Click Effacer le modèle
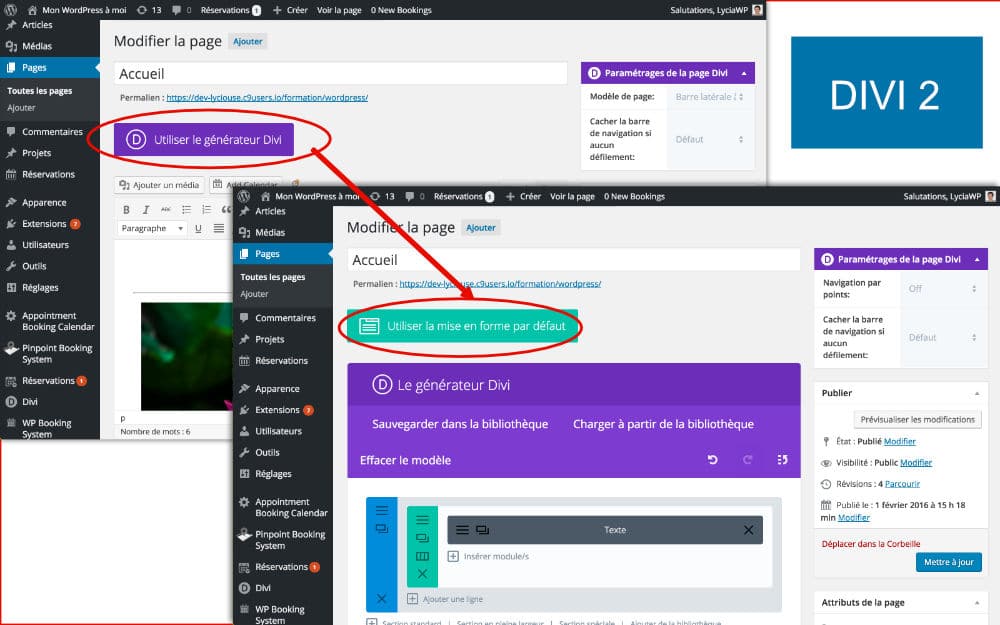 point(405,460)
